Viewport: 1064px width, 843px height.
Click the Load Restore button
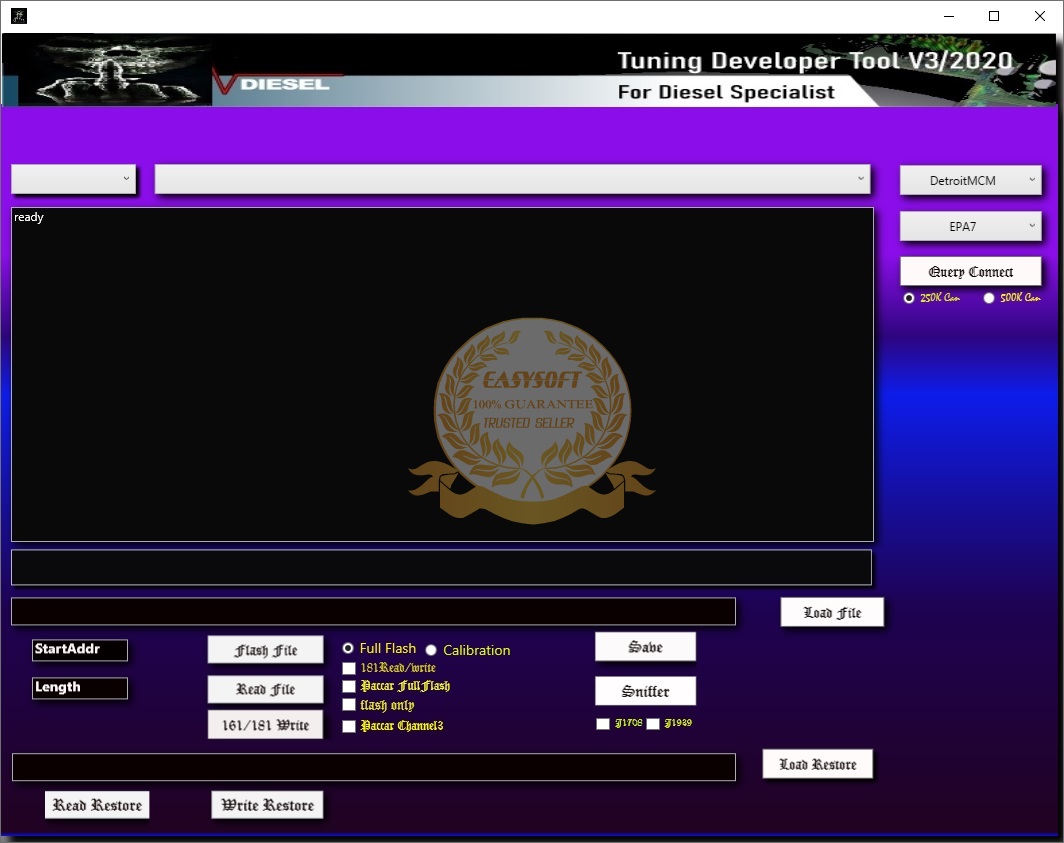click(x=818, y=764)
